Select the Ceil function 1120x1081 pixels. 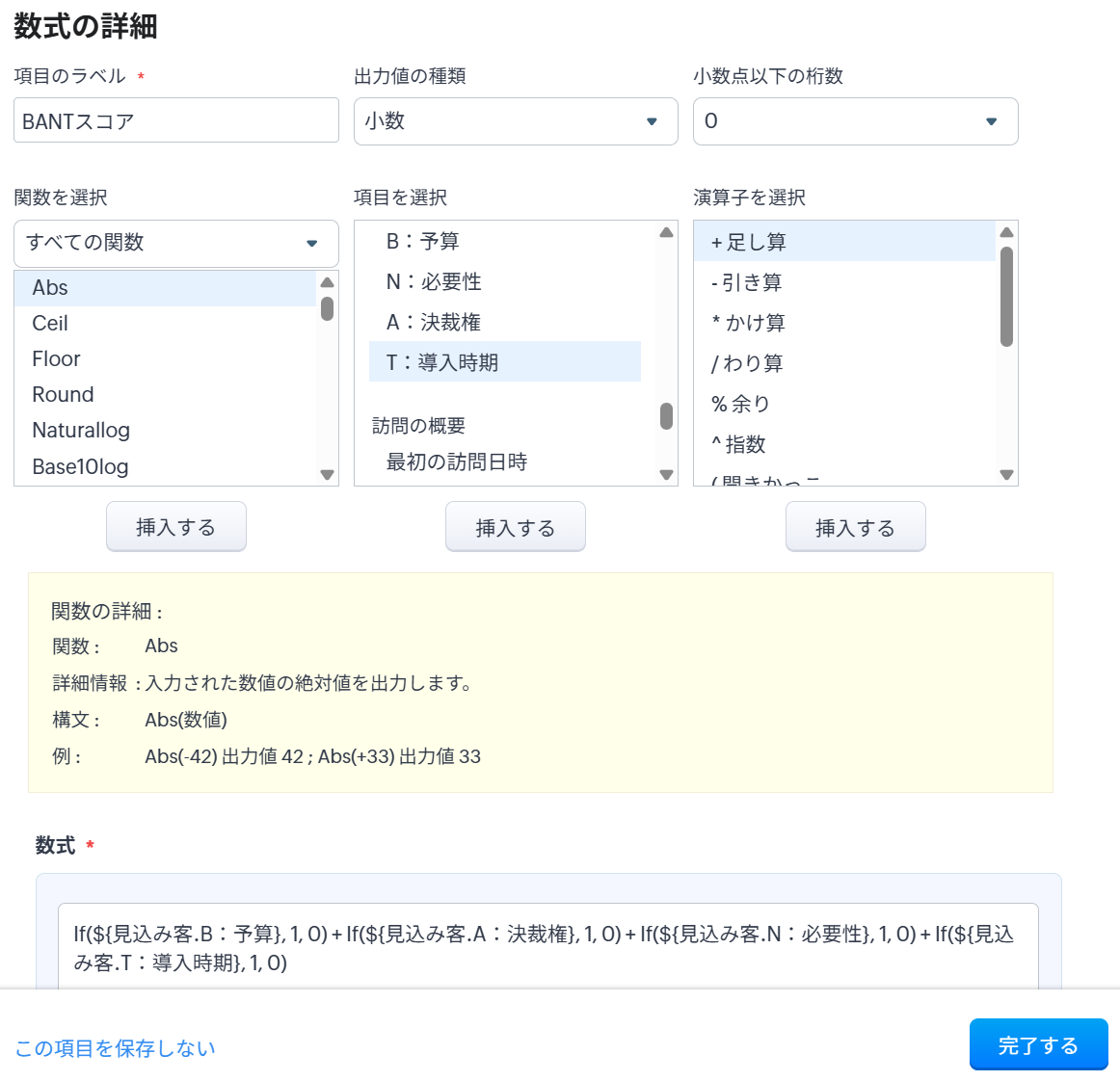click(x=50, y=324)
